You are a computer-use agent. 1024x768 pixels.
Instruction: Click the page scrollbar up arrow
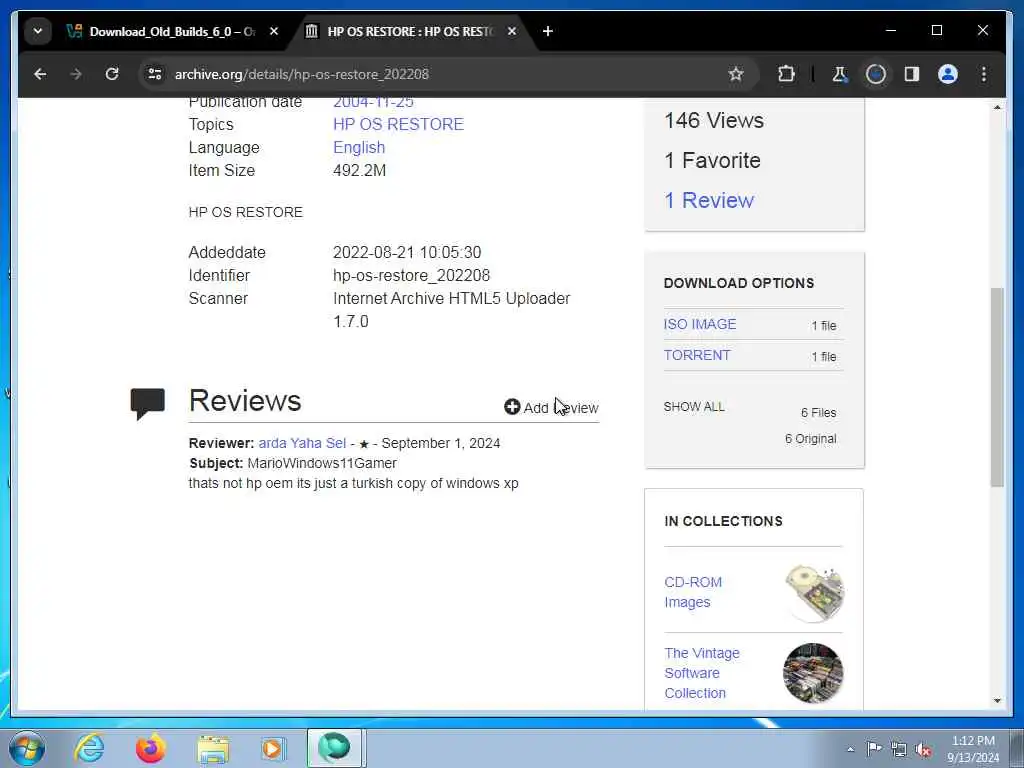pos(997,106)
